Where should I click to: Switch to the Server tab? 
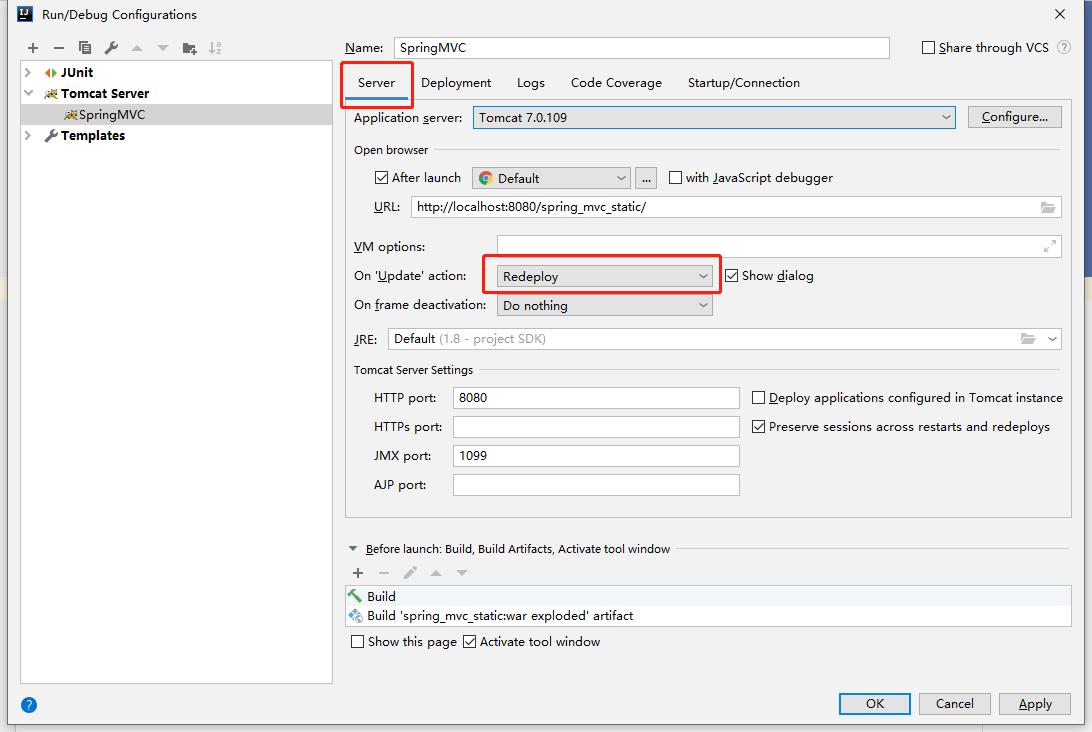(x=376, y=83)
